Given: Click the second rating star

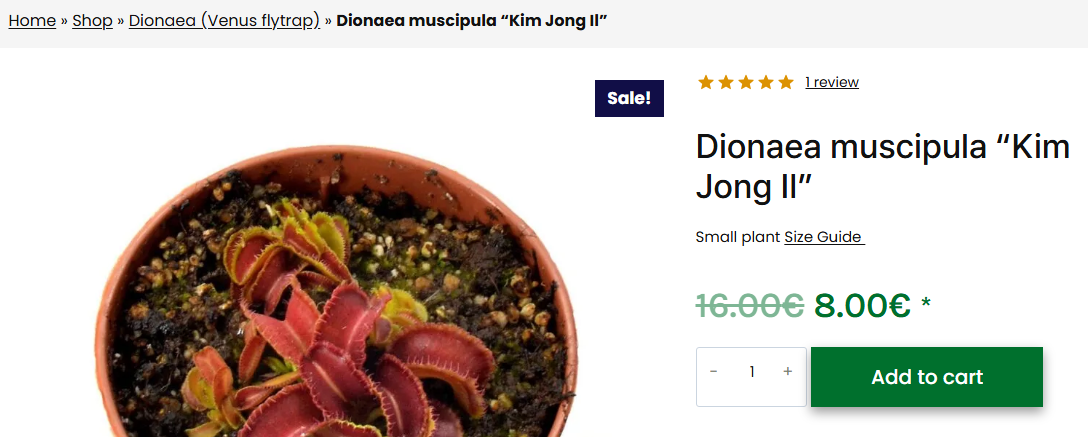Looking at the screenshot, I should coord(726,82).
